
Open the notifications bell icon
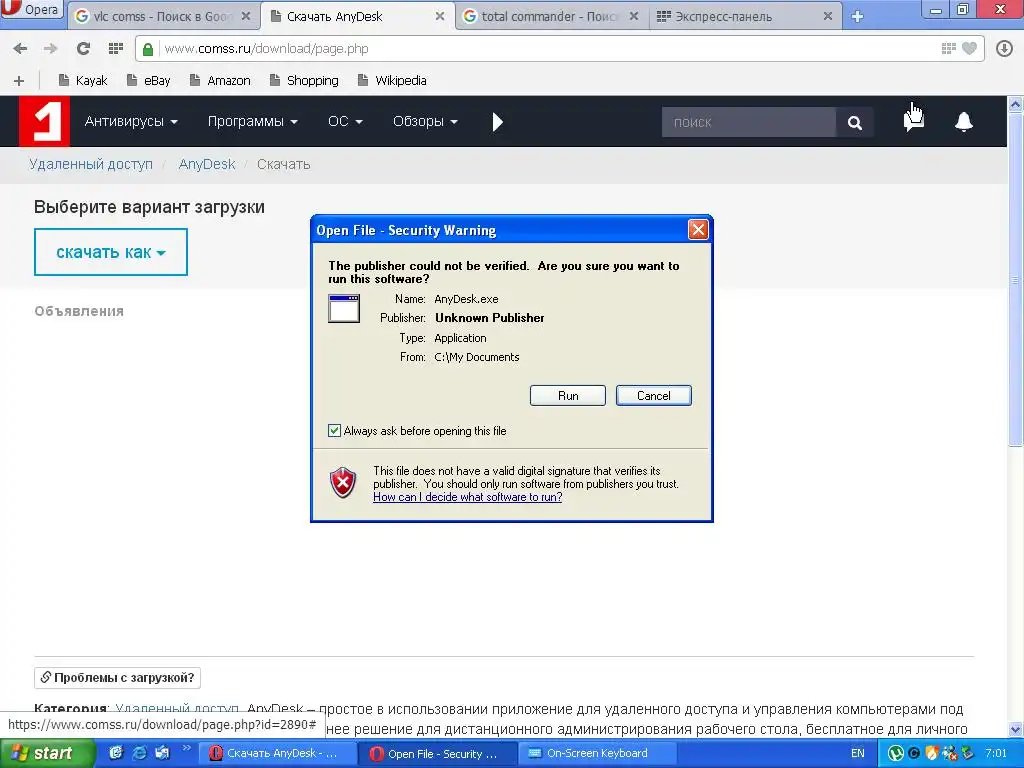[x=964, y=121]
